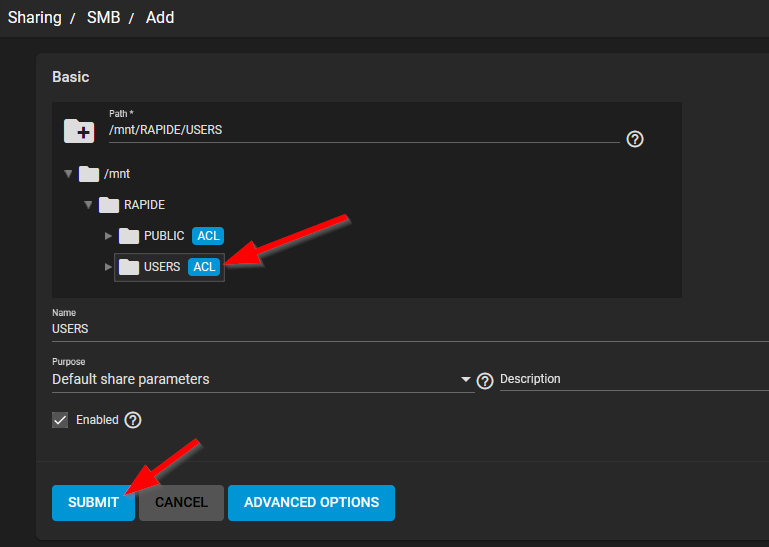
Task: Click the ACL badge next to USERS
Action: click(x=204, y=267)
